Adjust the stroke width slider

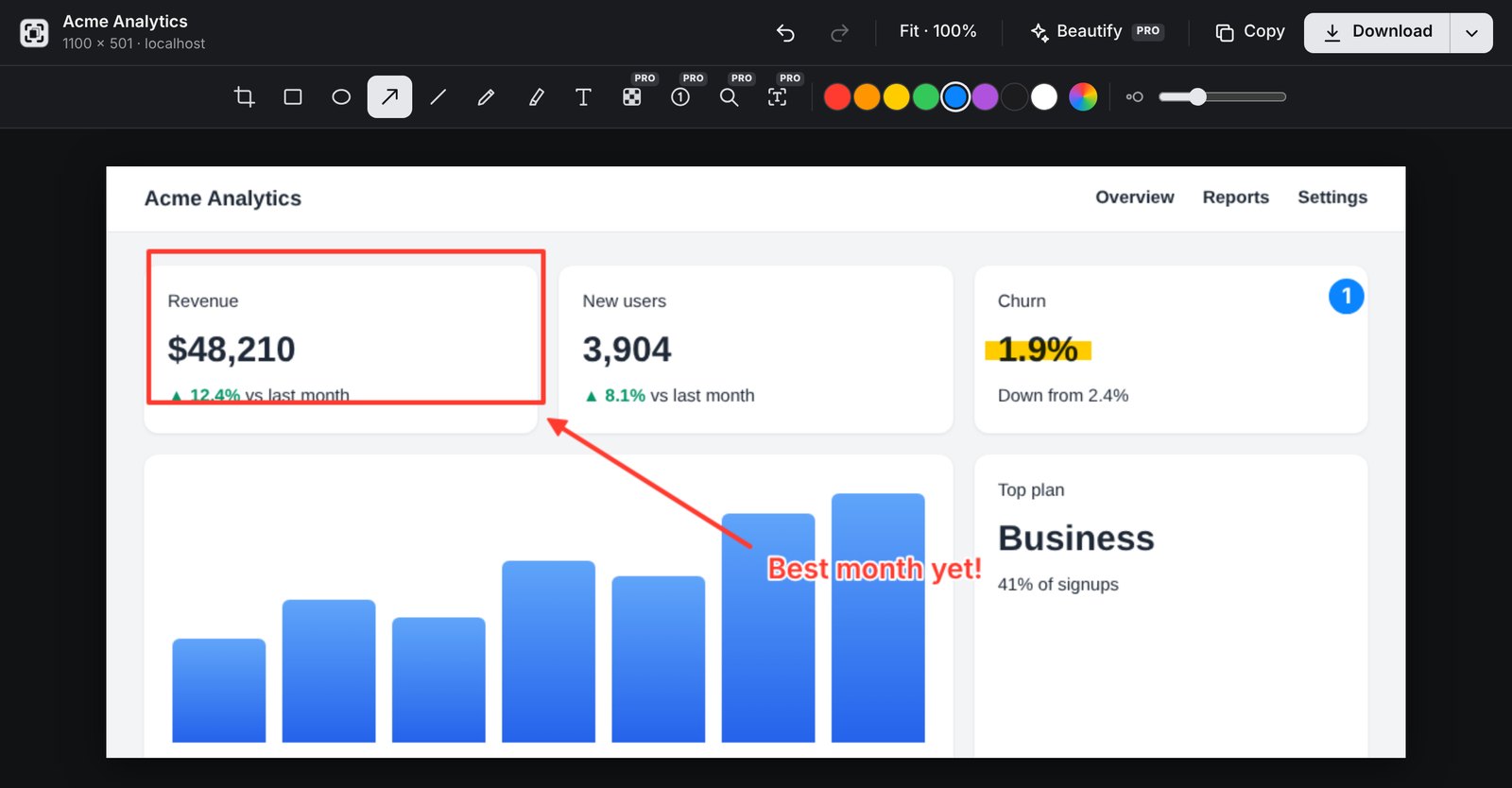coord(1222,96)
